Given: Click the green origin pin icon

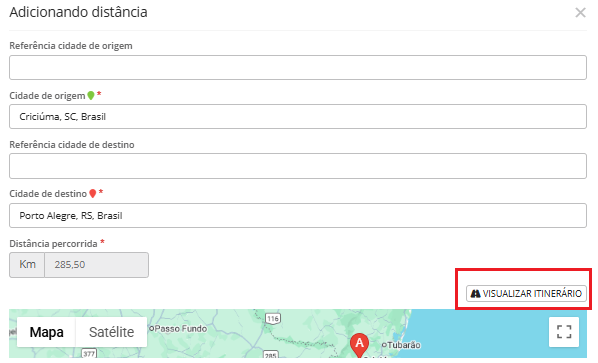Looking at the screenshot, I should tap(91, 95).
